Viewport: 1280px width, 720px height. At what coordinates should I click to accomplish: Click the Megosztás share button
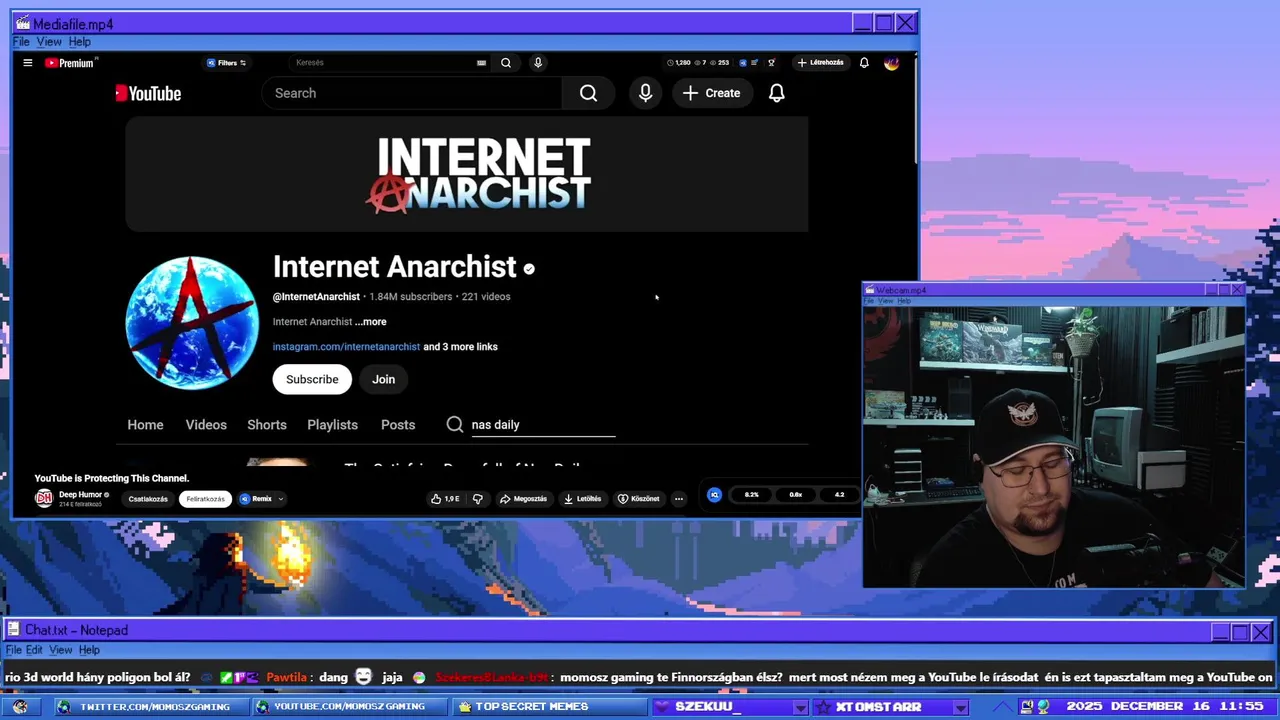click(524, 498)
